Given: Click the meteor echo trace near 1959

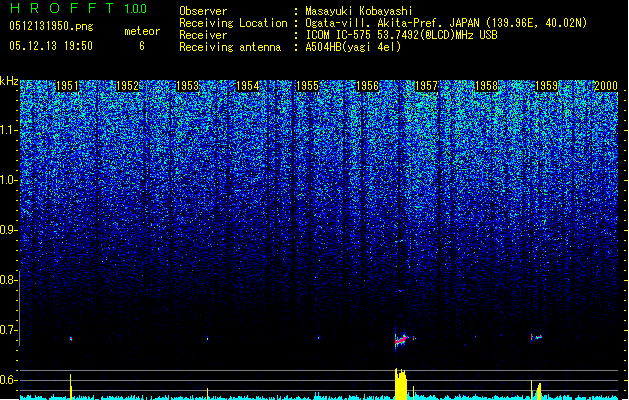Looking at the screenshot, I should pyautogui.click(x=536, y=337).
